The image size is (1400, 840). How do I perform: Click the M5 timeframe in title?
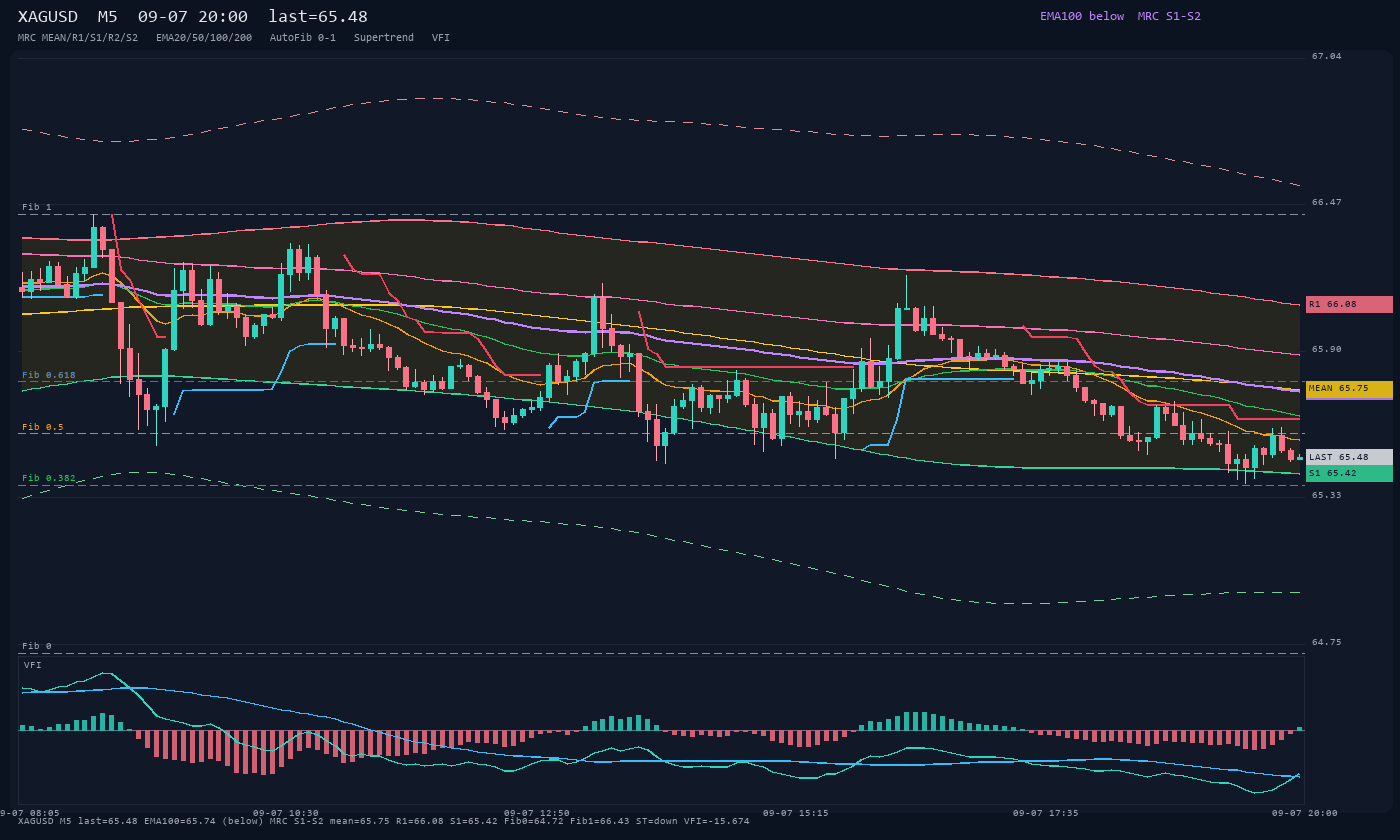[107, 17]
